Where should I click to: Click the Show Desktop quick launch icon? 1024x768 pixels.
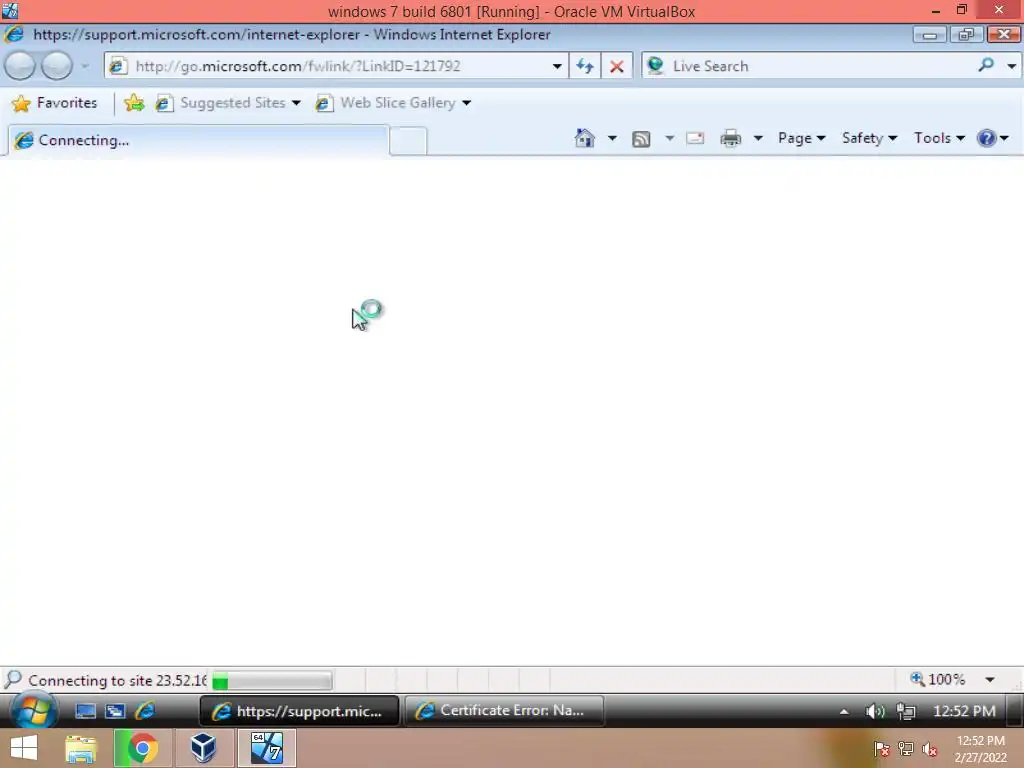click(86, 711)
